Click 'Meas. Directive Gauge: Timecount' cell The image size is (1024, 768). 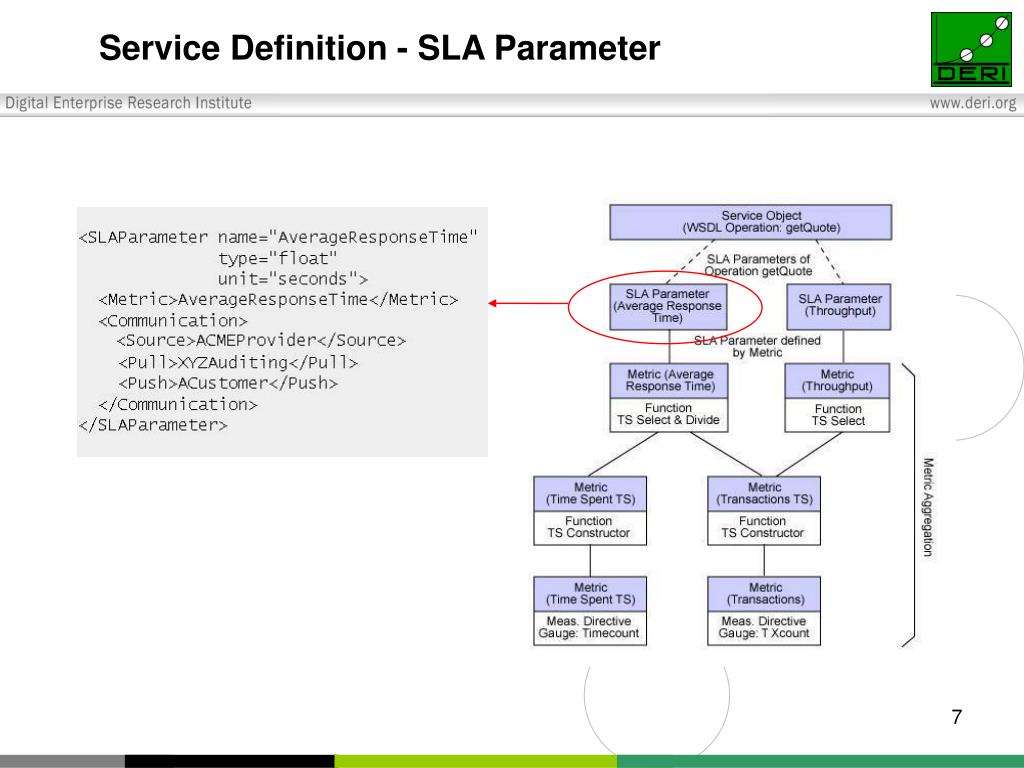click(x=590, y=628)
